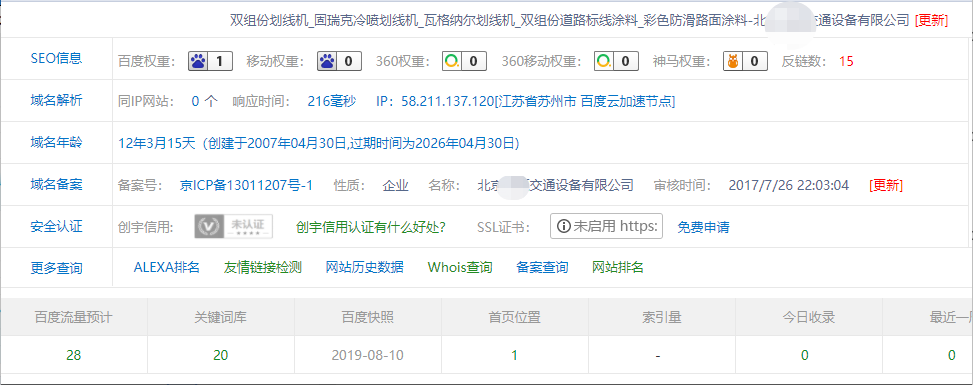Open 友情链接检测 tool
This screenshot has width=973, height=385.
pos(262,268)
